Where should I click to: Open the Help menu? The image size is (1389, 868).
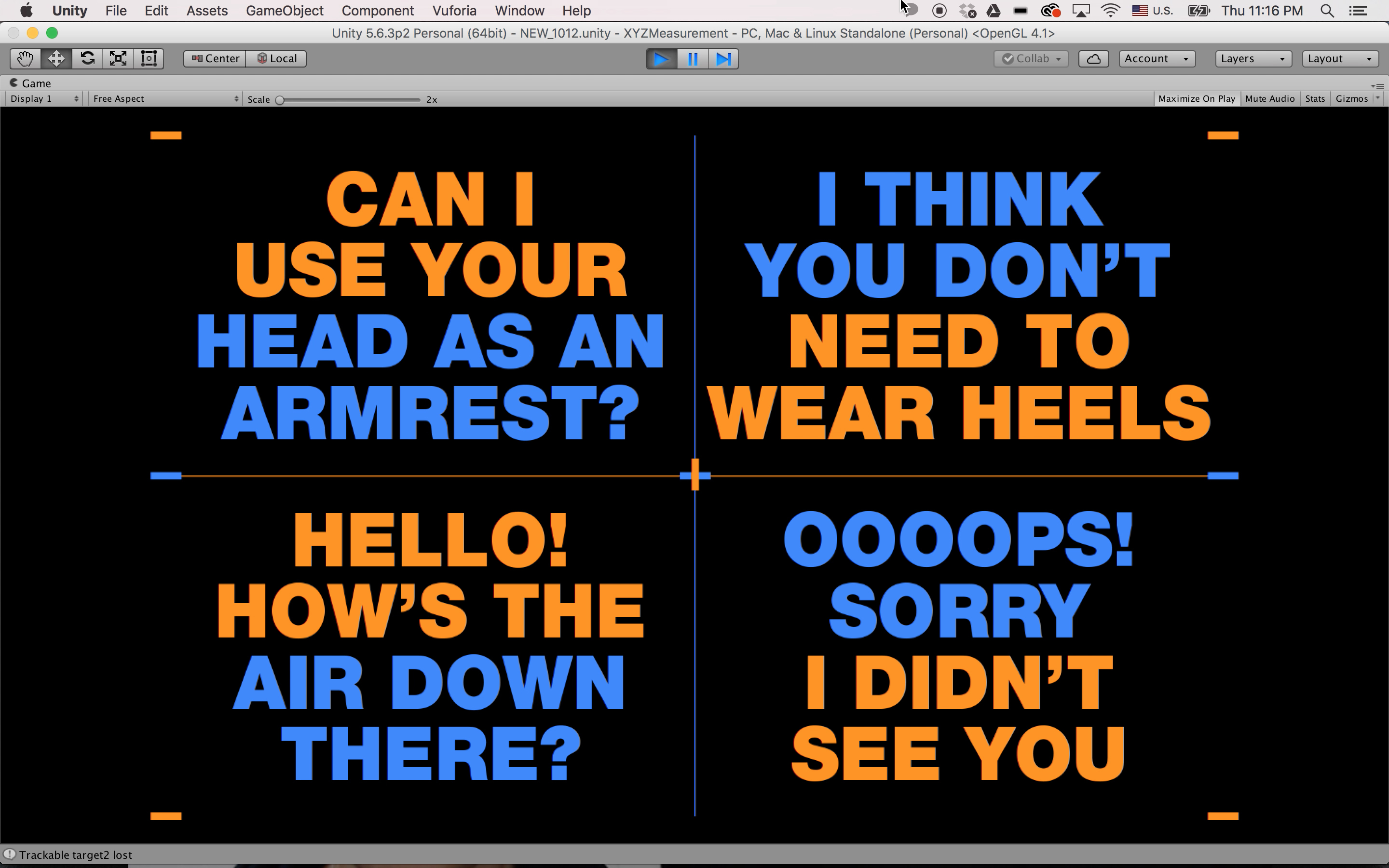576,10
